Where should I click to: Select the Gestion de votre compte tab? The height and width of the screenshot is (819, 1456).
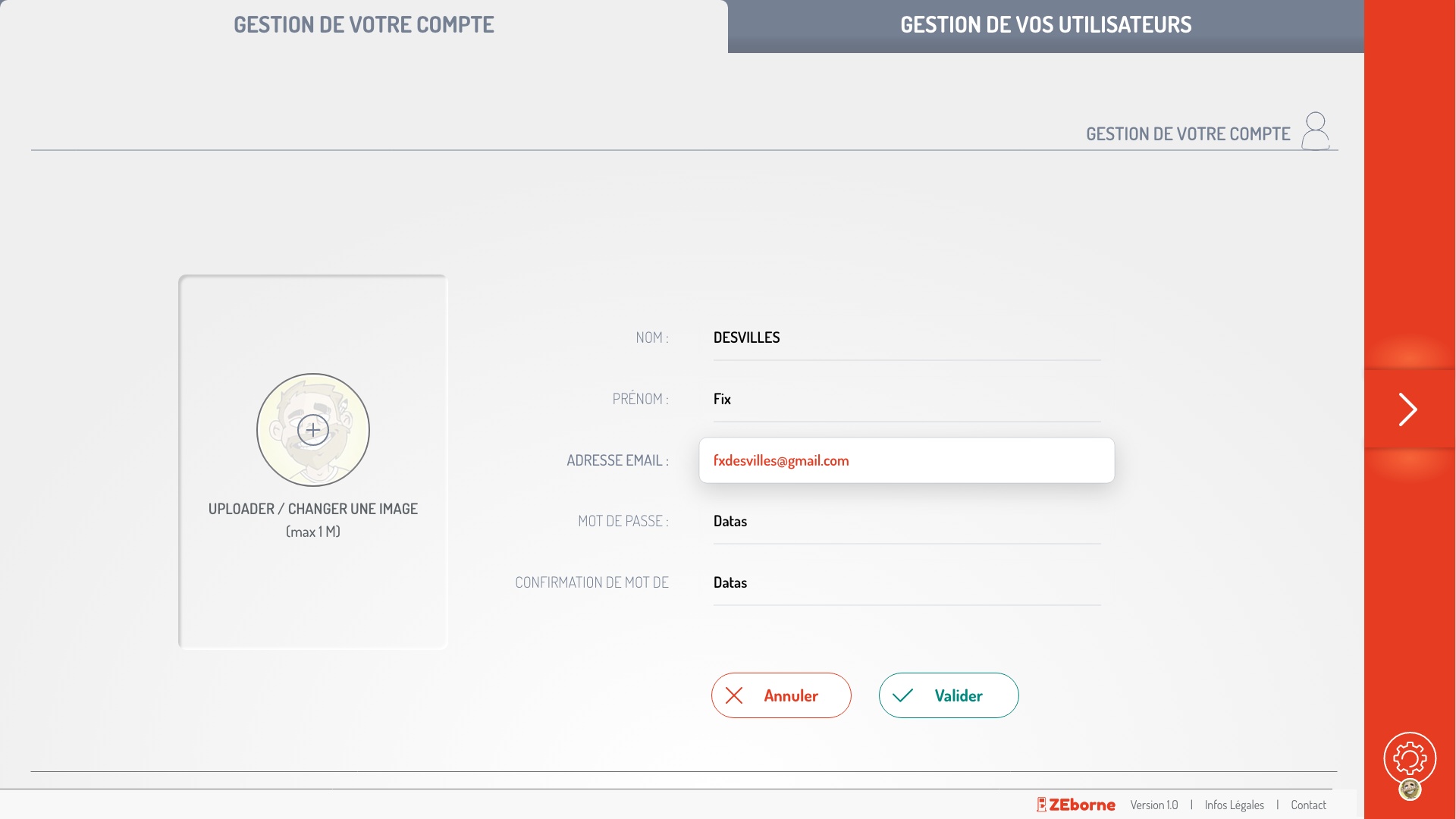(364, 25)
